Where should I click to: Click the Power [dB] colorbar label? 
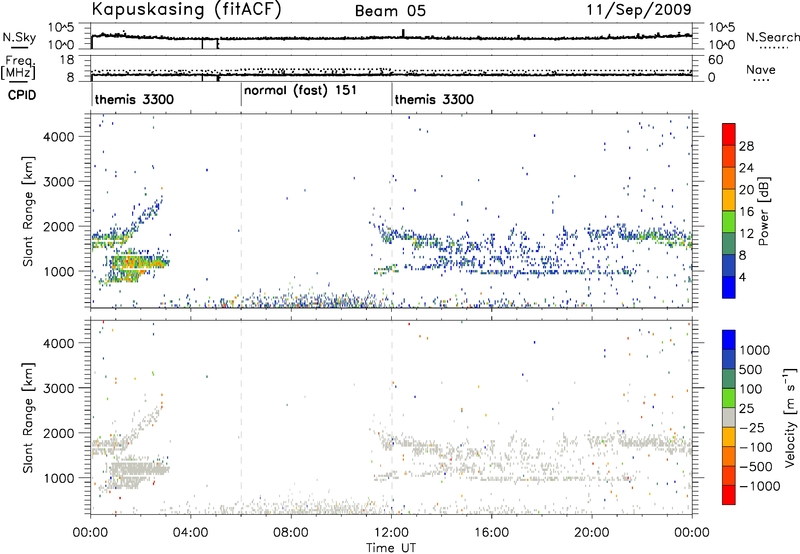click(763, 211)
